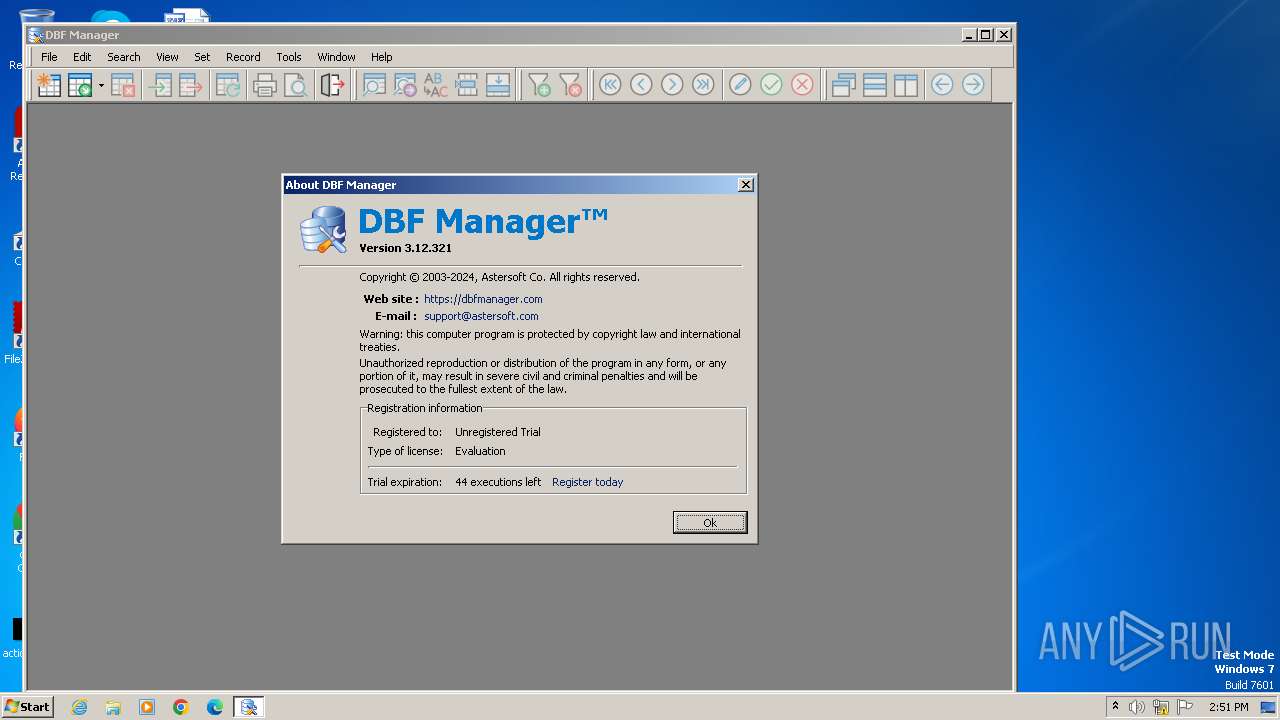Close the About DBF Manager dialog
The height and width of the screenshot is (720, 1280).
pos(745,185)
